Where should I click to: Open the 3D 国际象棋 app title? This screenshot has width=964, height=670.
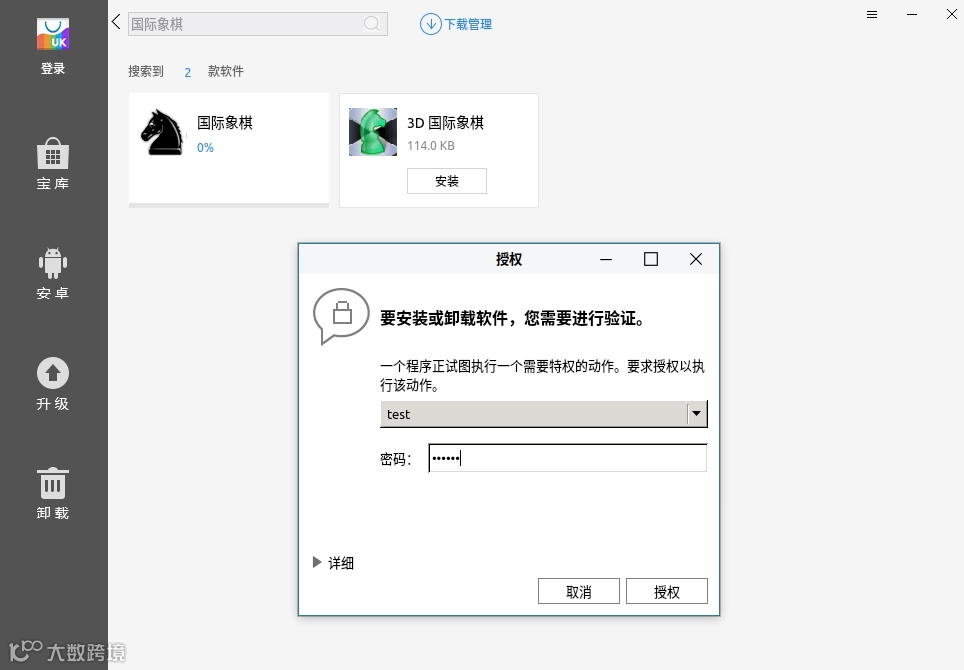446,123
